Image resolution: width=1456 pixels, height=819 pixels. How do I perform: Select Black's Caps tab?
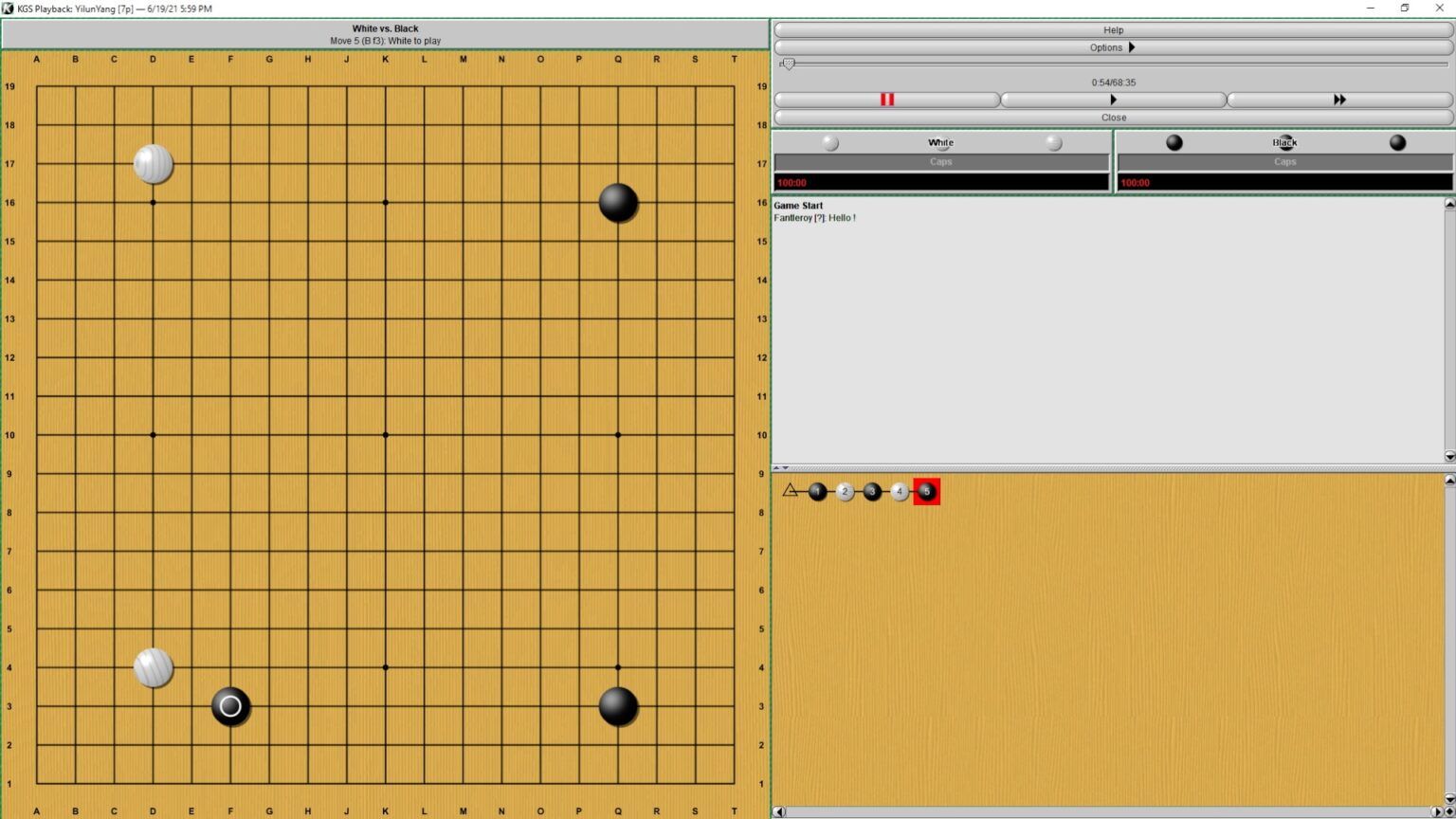click(x=1284, y=161)
